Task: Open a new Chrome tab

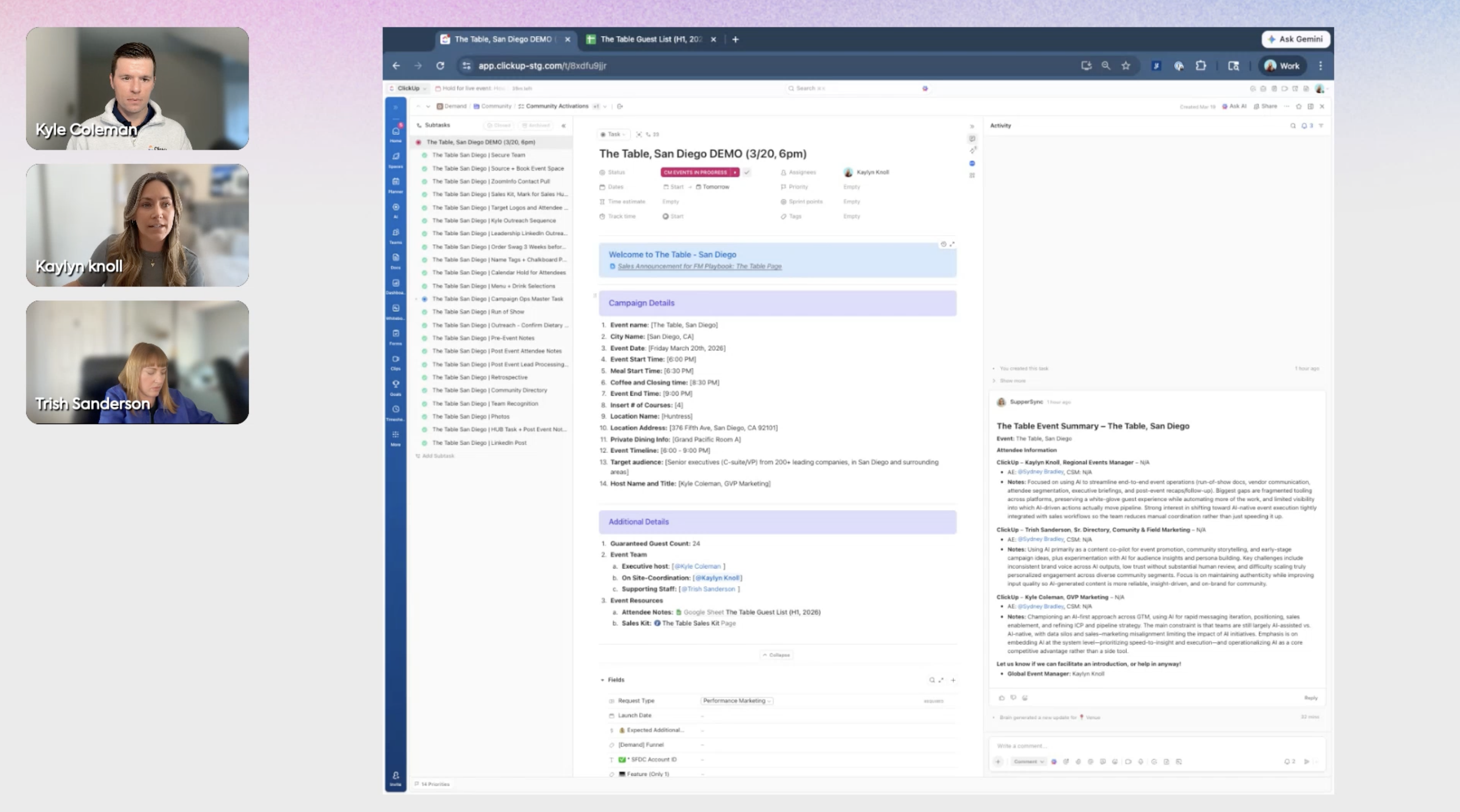Action: (x=735, y=40)
